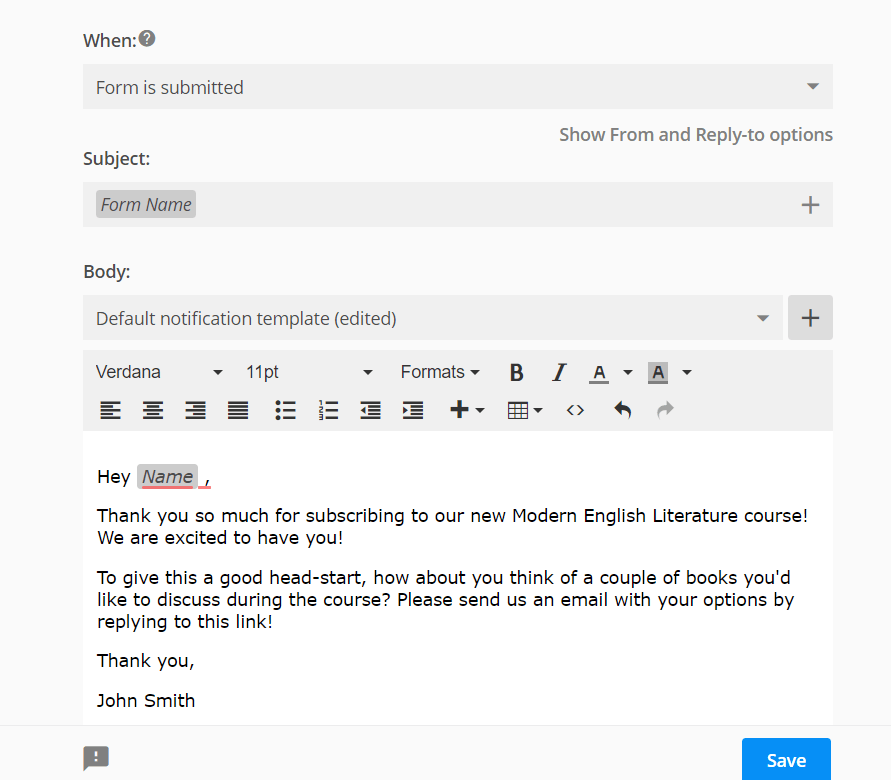This screenshot has height=780, width=891.
Task: Open the source code editor icon
Action: click(x=574, y=410)
